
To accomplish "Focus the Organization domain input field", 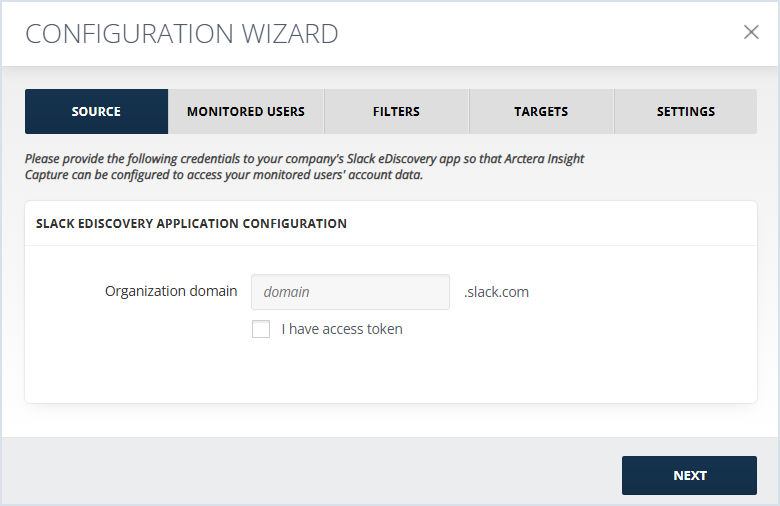I will click(350, 292).
